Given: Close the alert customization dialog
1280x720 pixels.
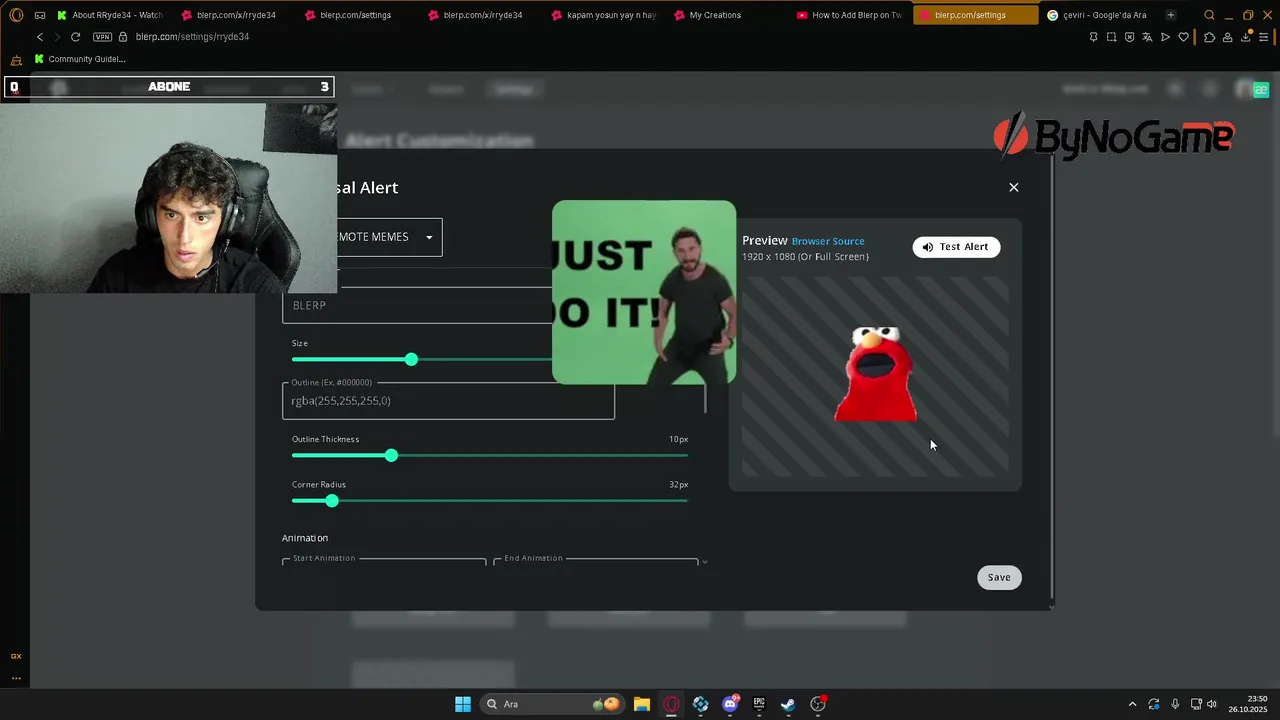Looking at the screenshot, I should point(1014,187).
